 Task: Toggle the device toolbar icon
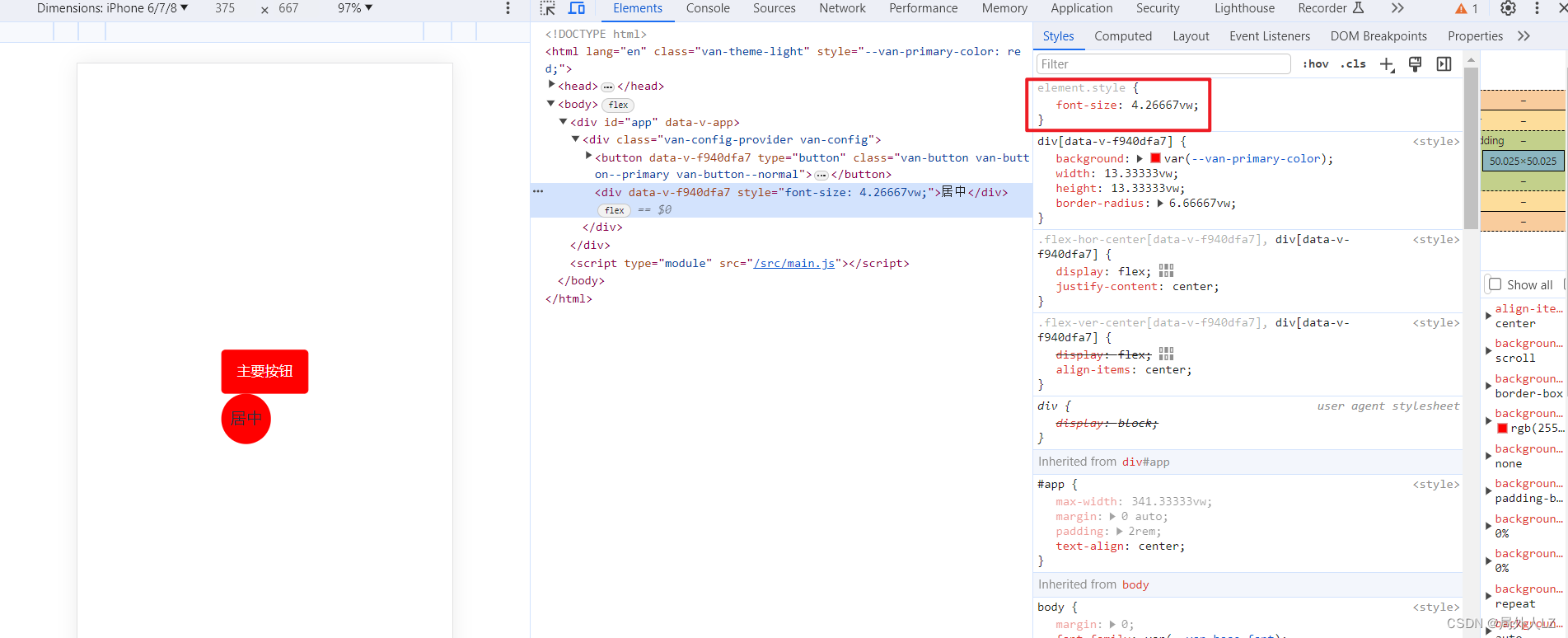(x=577, y=8)
